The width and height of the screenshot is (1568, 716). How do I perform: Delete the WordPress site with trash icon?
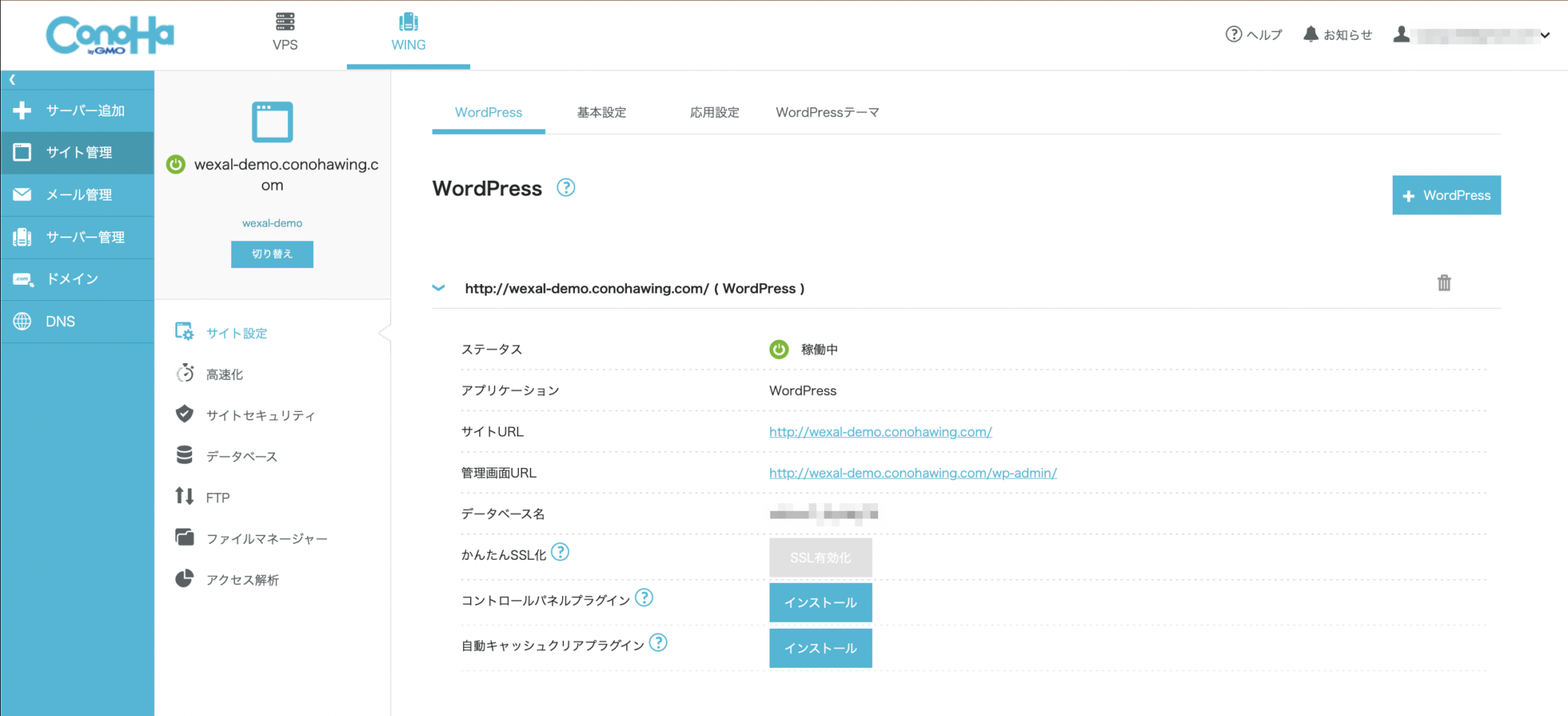(1444, 283)
